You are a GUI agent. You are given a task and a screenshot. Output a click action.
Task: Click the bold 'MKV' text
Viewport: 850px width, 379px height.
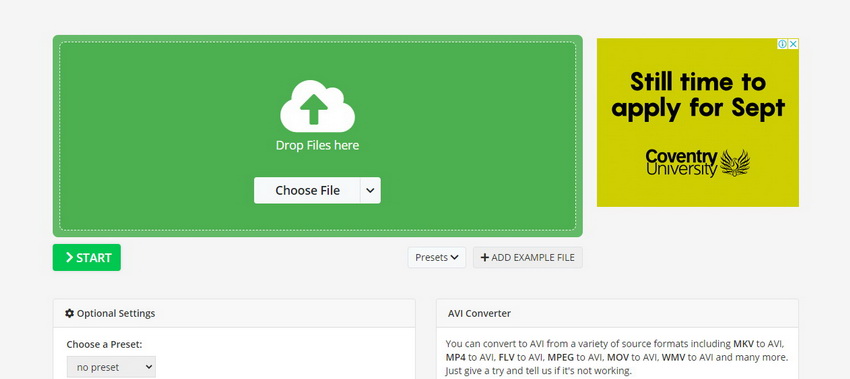pyautogui.click(x=744, y=344)
